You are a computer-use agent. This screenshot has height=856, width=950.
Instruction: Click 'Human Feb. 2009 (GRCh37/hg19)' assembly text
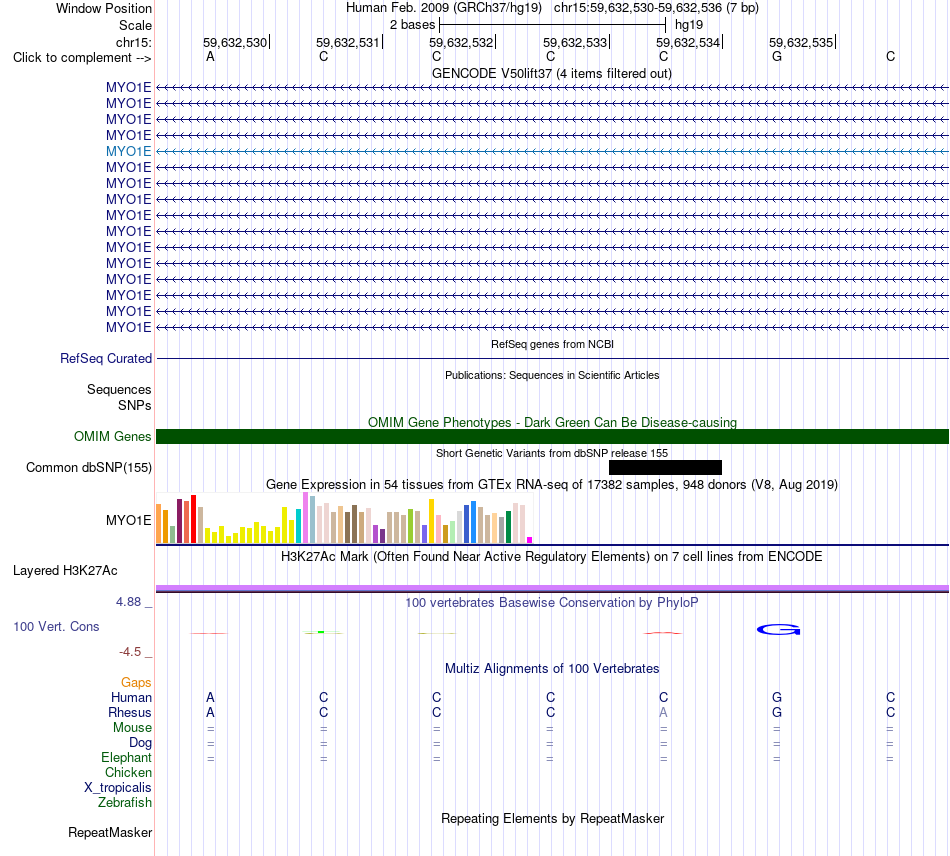[x=443, y=8]
